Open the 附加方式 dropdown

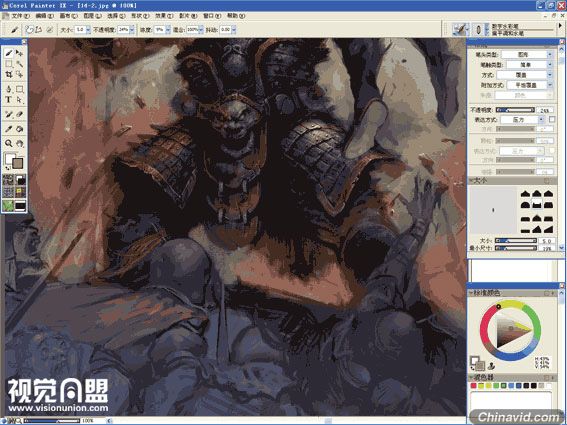(529, 85)
